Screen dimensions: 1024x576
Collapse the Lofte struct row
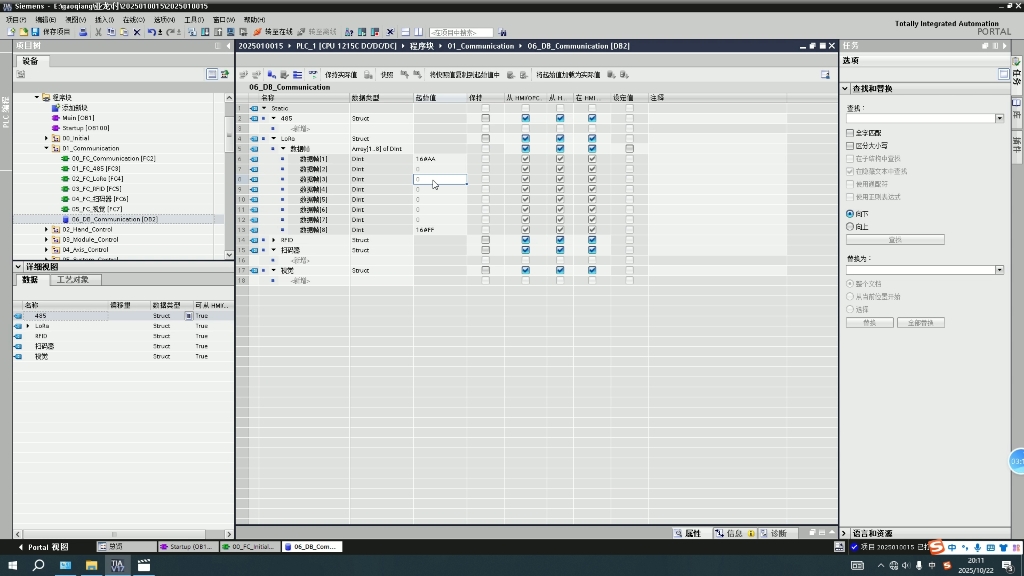274,138
